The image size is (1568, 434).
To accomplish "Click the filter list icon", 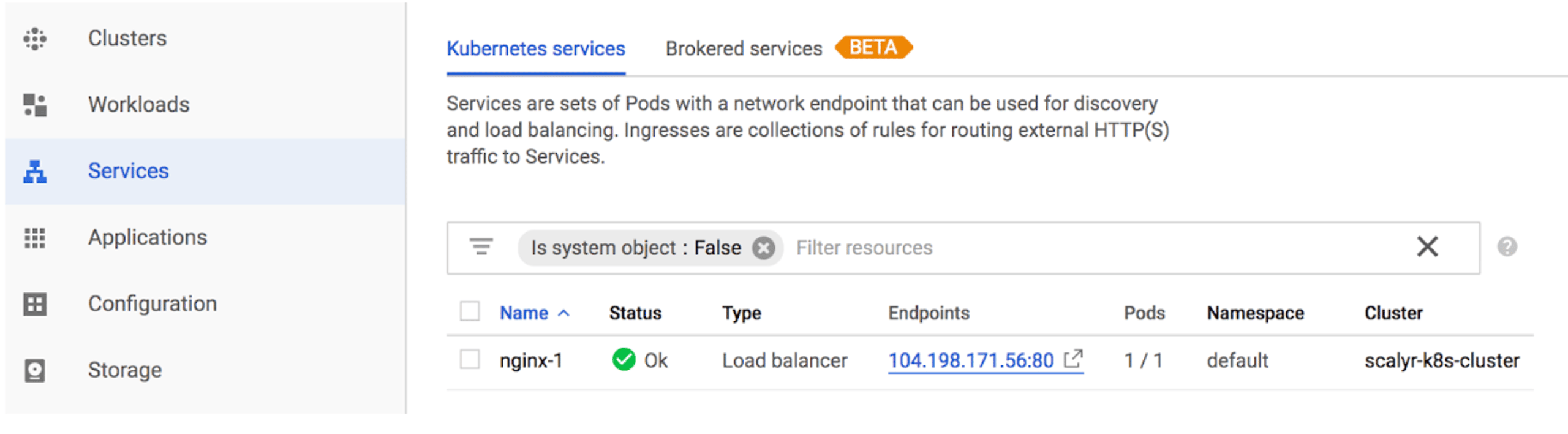I will click(x=481, y=247).
